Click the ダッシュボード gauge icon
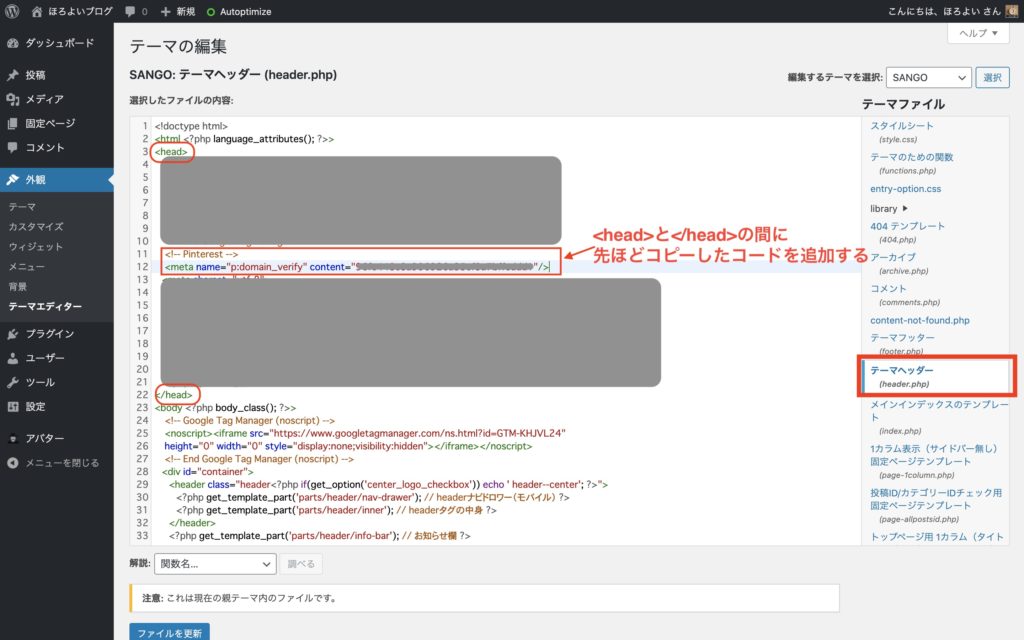This screenshot has height=640, width=1024. click(12, 43)
